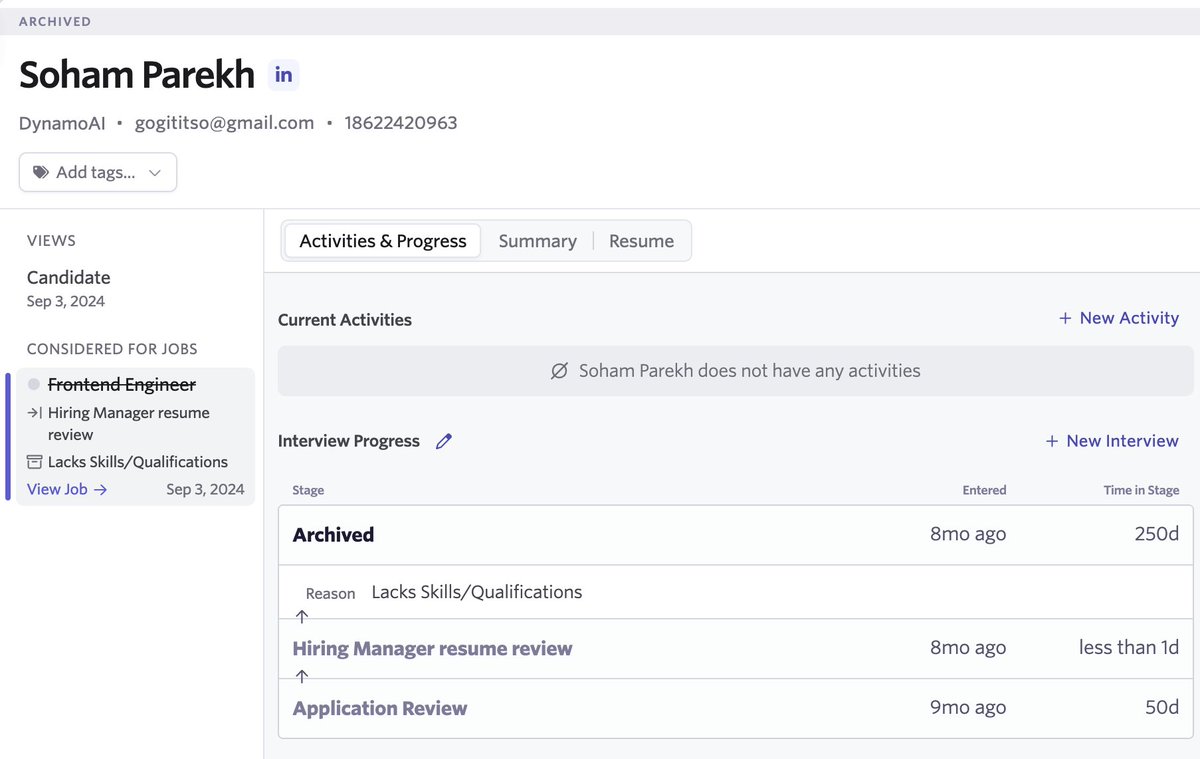Click the 50d time in stage value

point(1162,707)
